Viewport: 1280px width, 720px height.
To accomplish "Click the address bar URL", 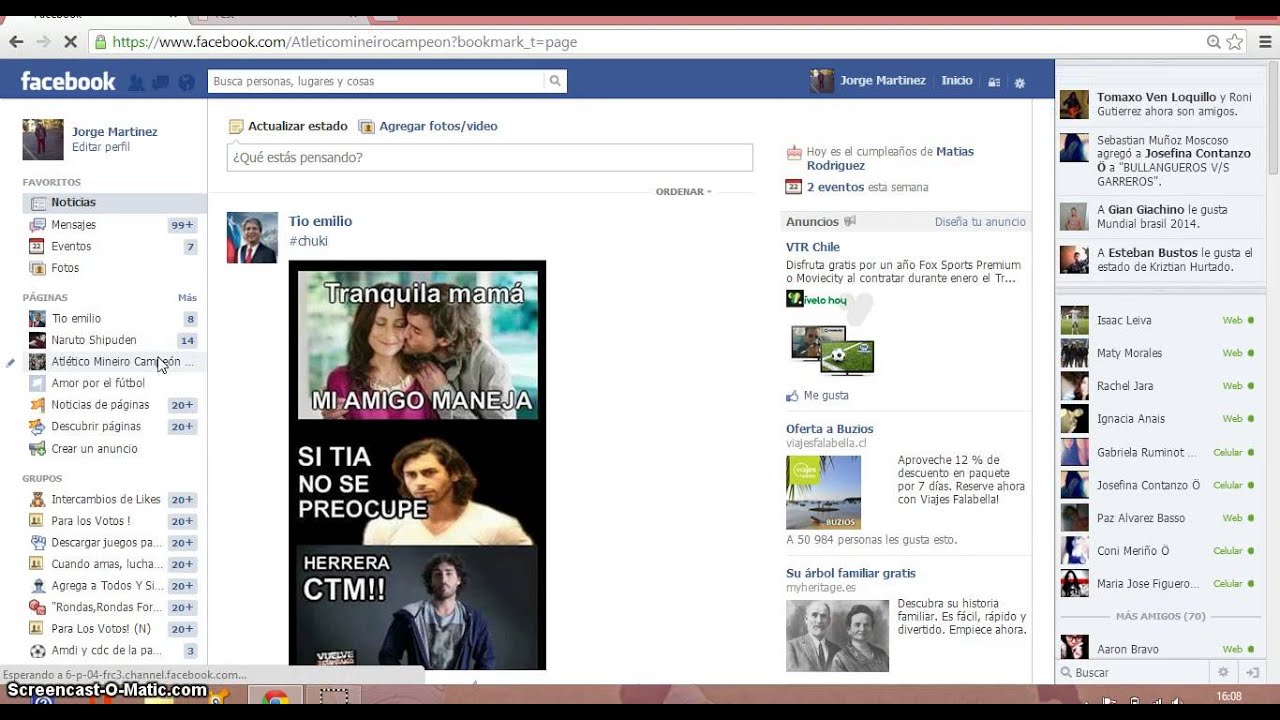I will (345, 42).
